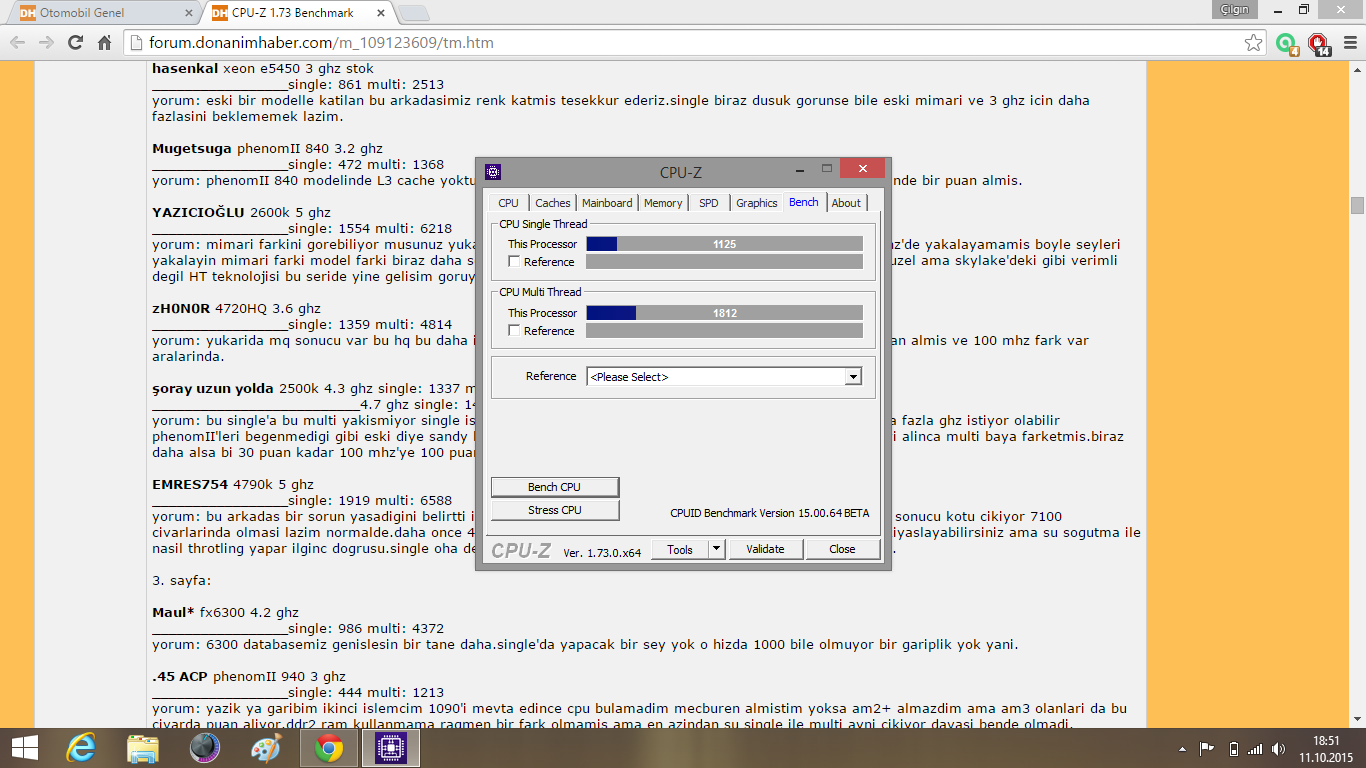1366x768 pixels.
Task: Check battery status in system tray
Action: pyautogui.click(x=1234, y=749)
